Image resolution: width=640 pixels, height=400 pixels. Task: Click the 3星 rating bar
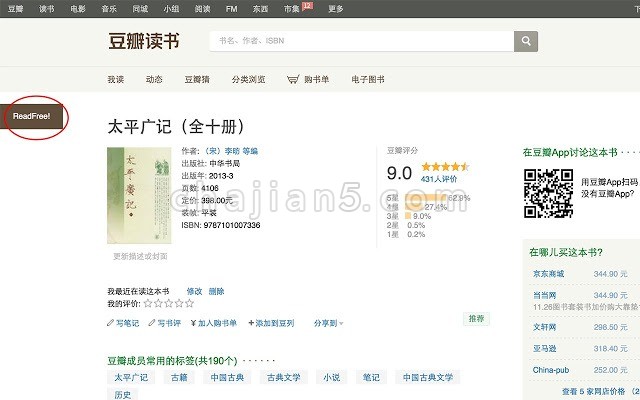click(x=408, y=216)
